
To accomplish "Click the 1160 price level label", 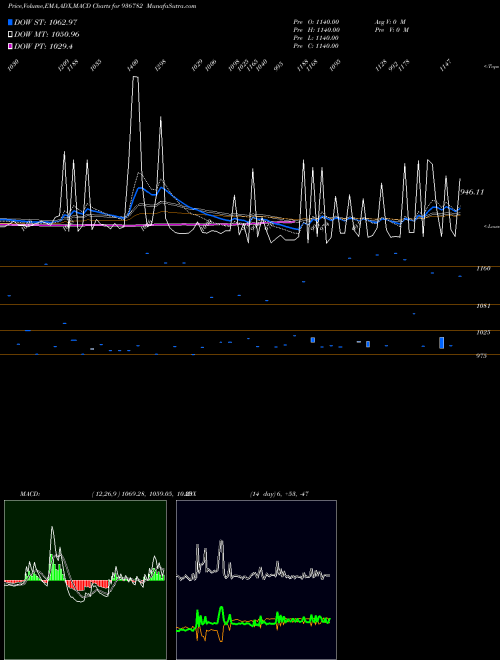I will pyautogui.click(x=483, y=268).
